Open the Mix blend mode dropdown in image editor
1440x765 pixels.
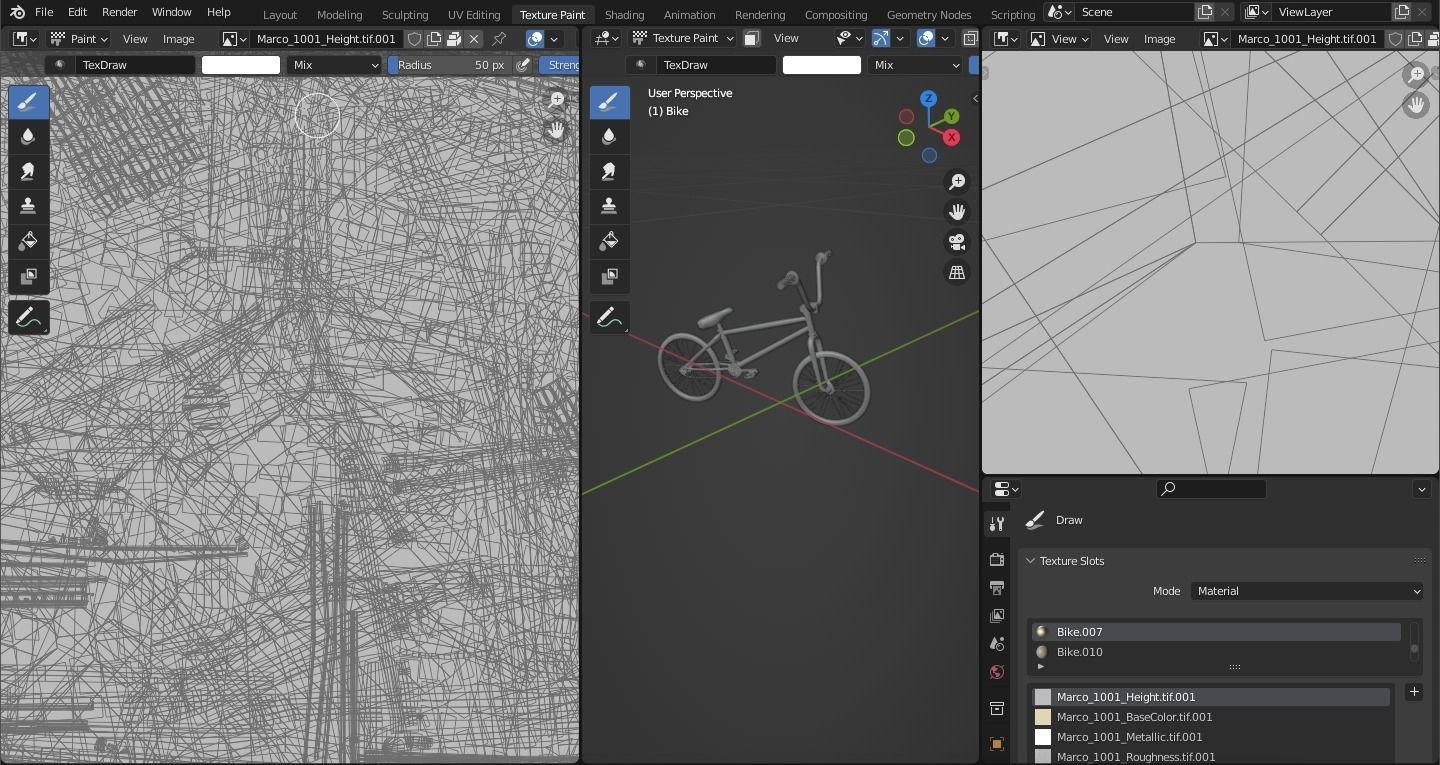point(334,65)
